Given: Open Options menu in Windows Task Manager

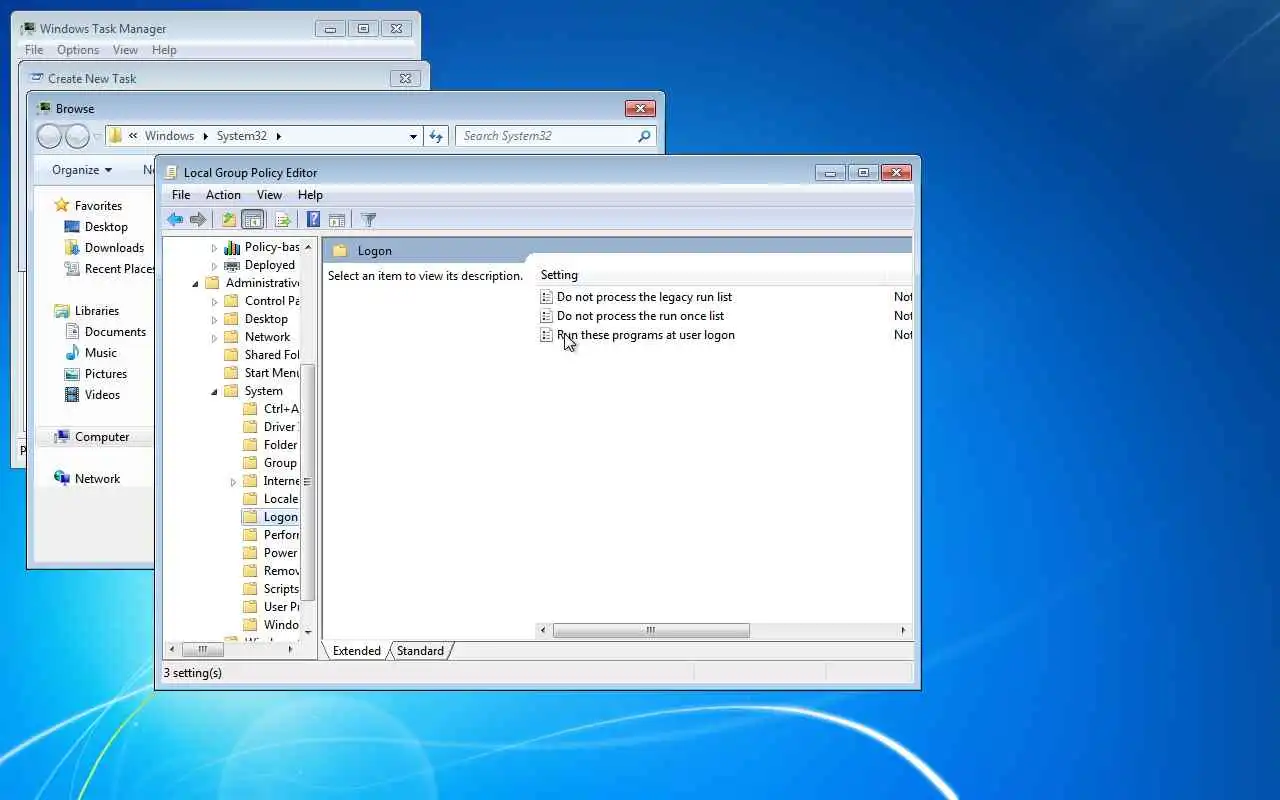Looking at the screenshot, I should click(x=78, y=50).
